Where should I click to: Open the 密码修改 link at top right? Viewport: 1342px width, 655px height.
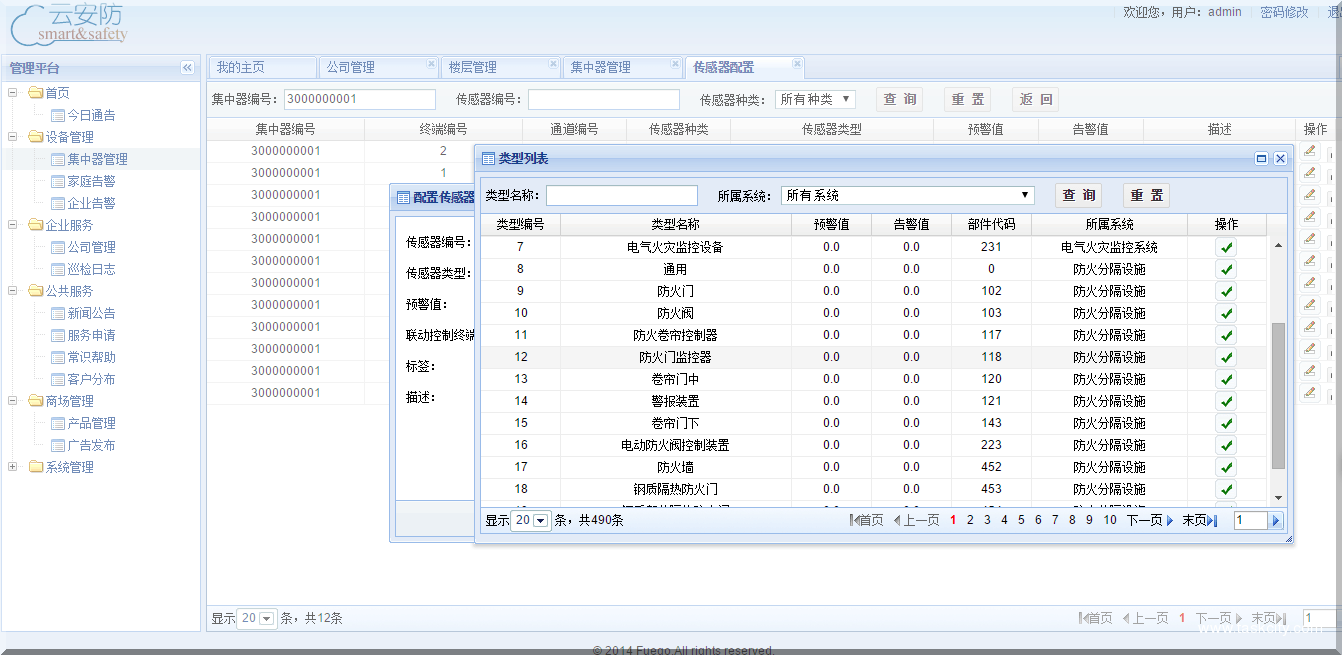coord(1284,12)
